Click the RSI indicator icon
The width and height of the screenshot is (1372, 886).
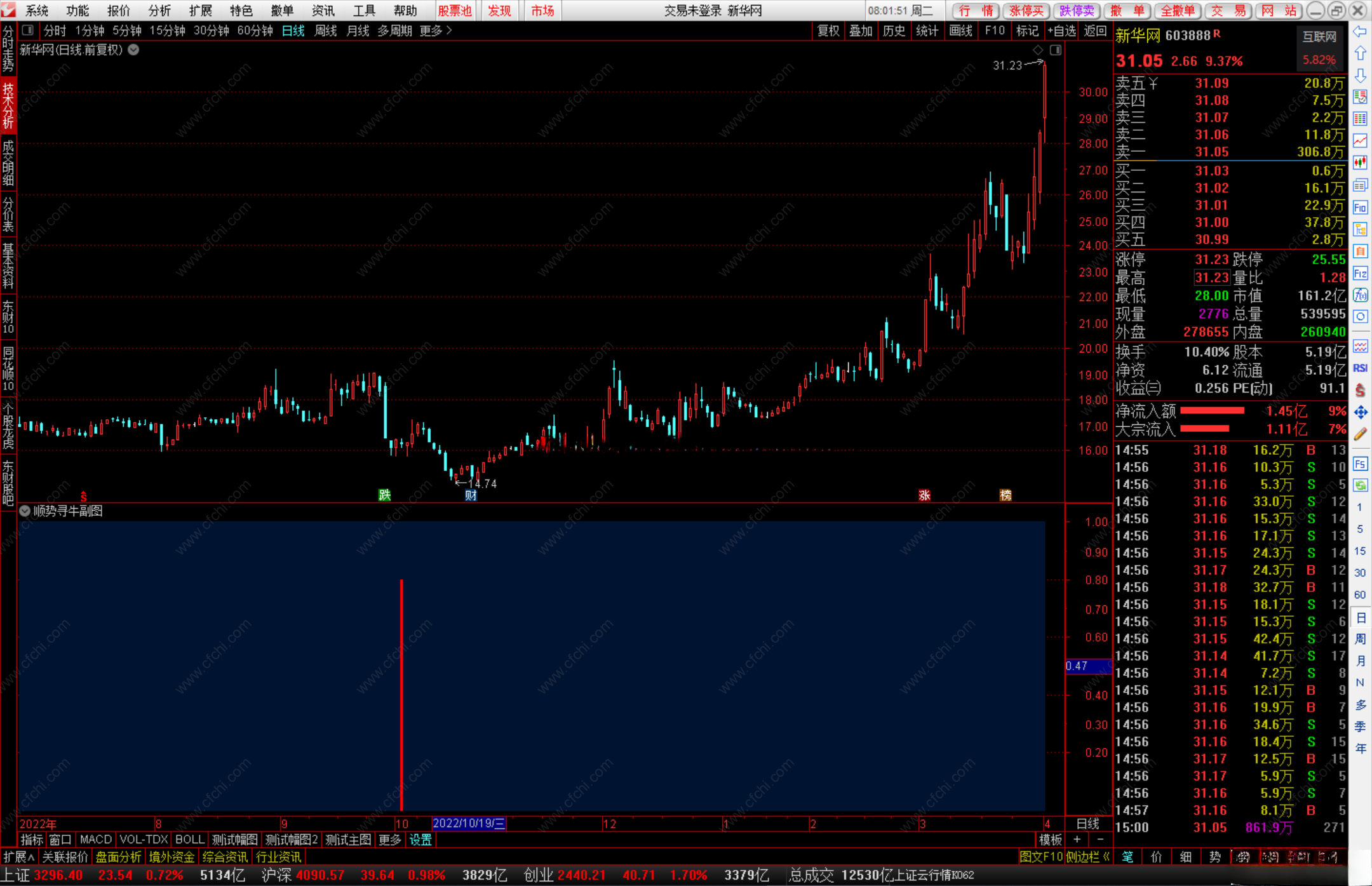point(1359,368)
